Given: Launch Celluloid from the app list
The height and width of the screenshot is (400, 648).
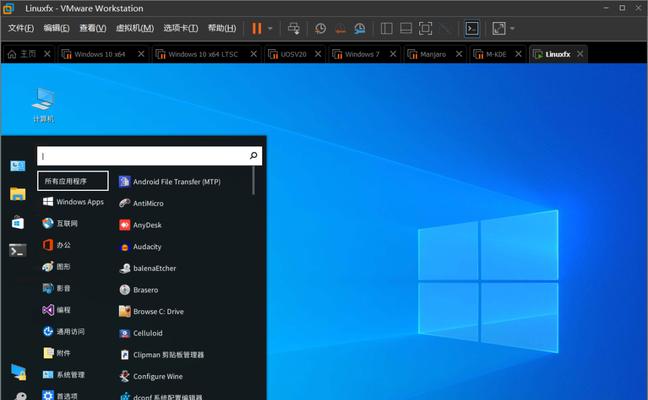Looking at the screenshot, I should click(141, 333).
